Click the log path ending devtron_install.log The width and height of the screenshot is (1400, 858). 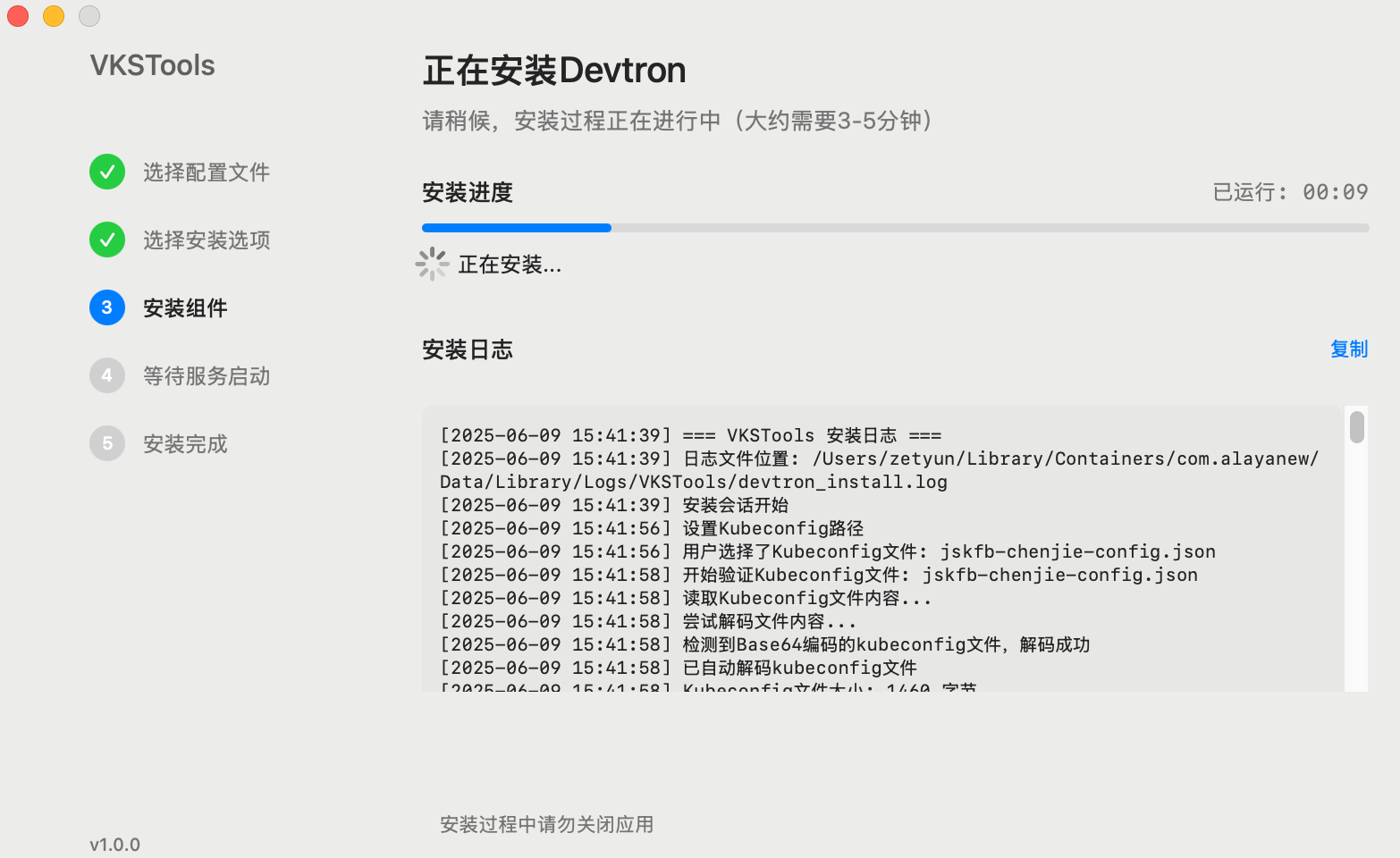[694, 482]
